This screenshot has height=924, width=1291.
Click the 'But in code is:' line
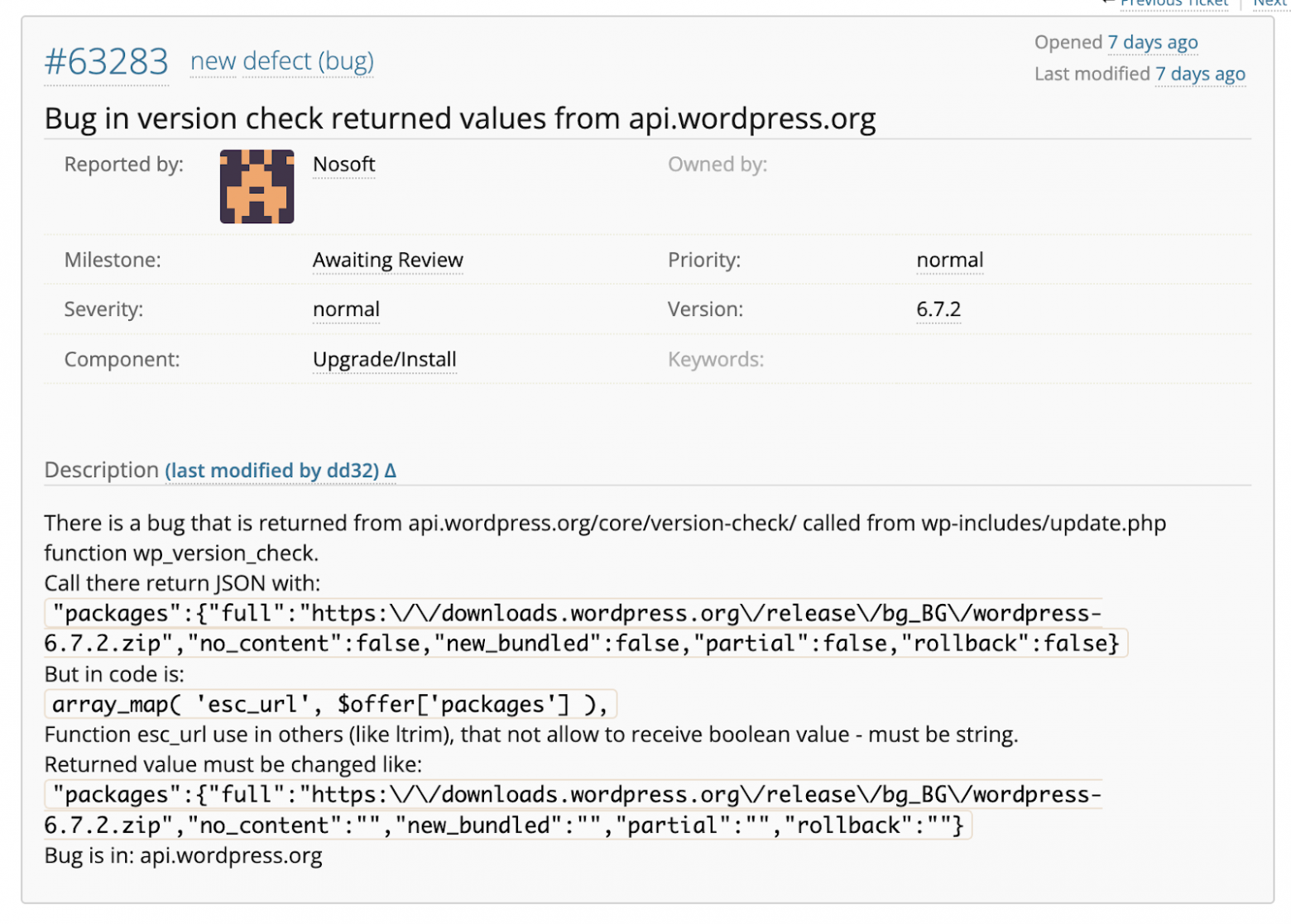(114, 674)
